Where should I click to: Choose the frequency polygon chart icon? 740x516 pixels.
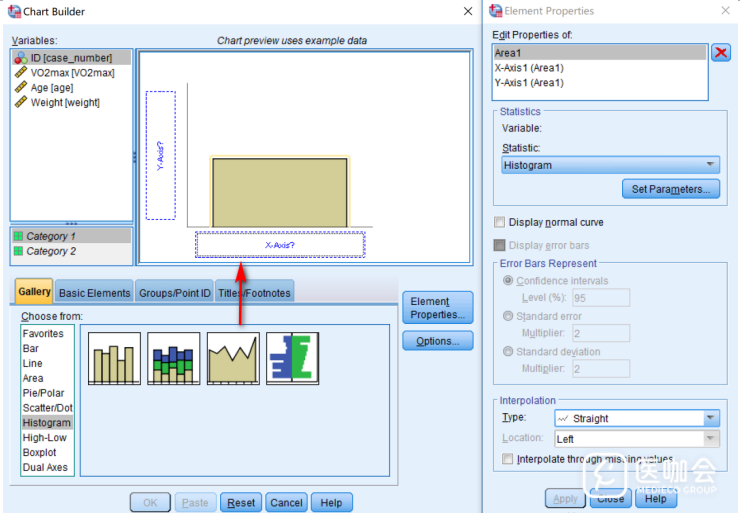[233, 358]
